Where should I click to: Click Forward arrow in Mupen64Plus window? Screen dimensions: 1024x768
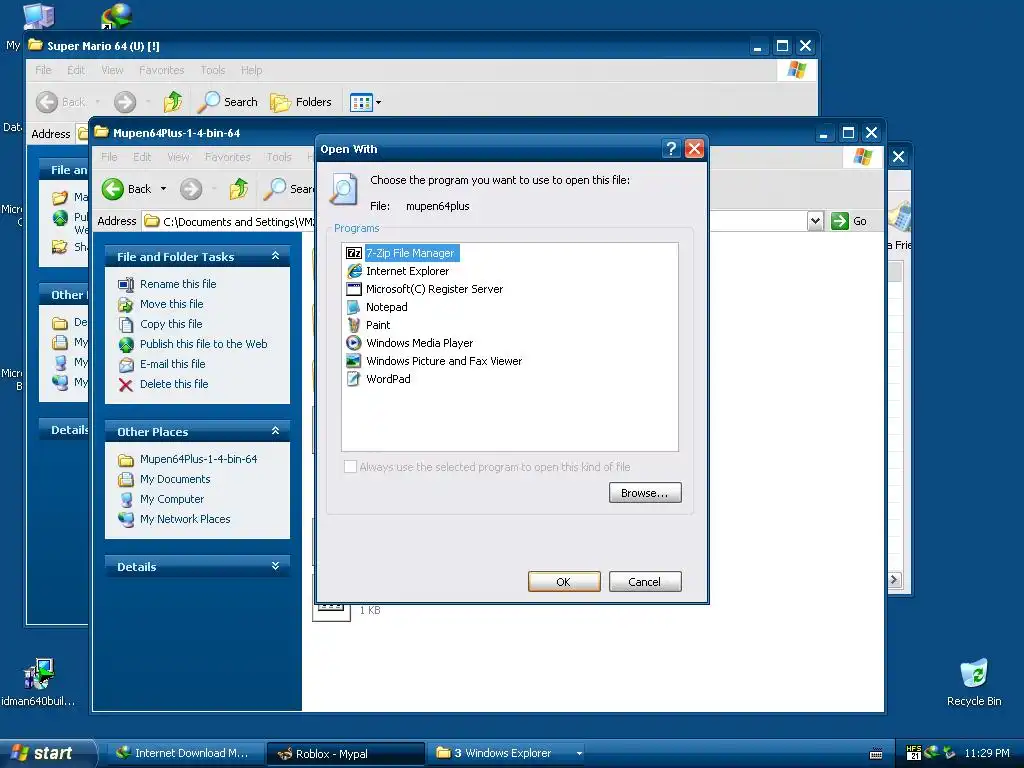click(191, 189)
